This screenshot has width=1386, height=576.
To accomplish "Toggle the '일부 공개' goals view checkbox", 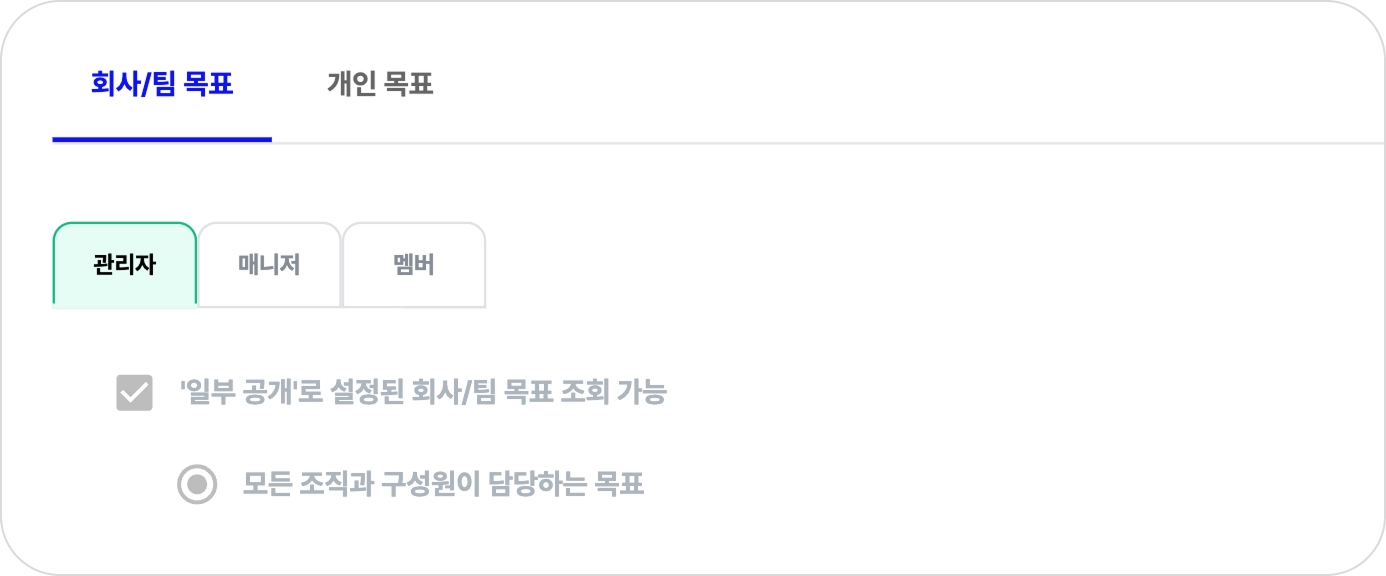I will tap(135, 393).
